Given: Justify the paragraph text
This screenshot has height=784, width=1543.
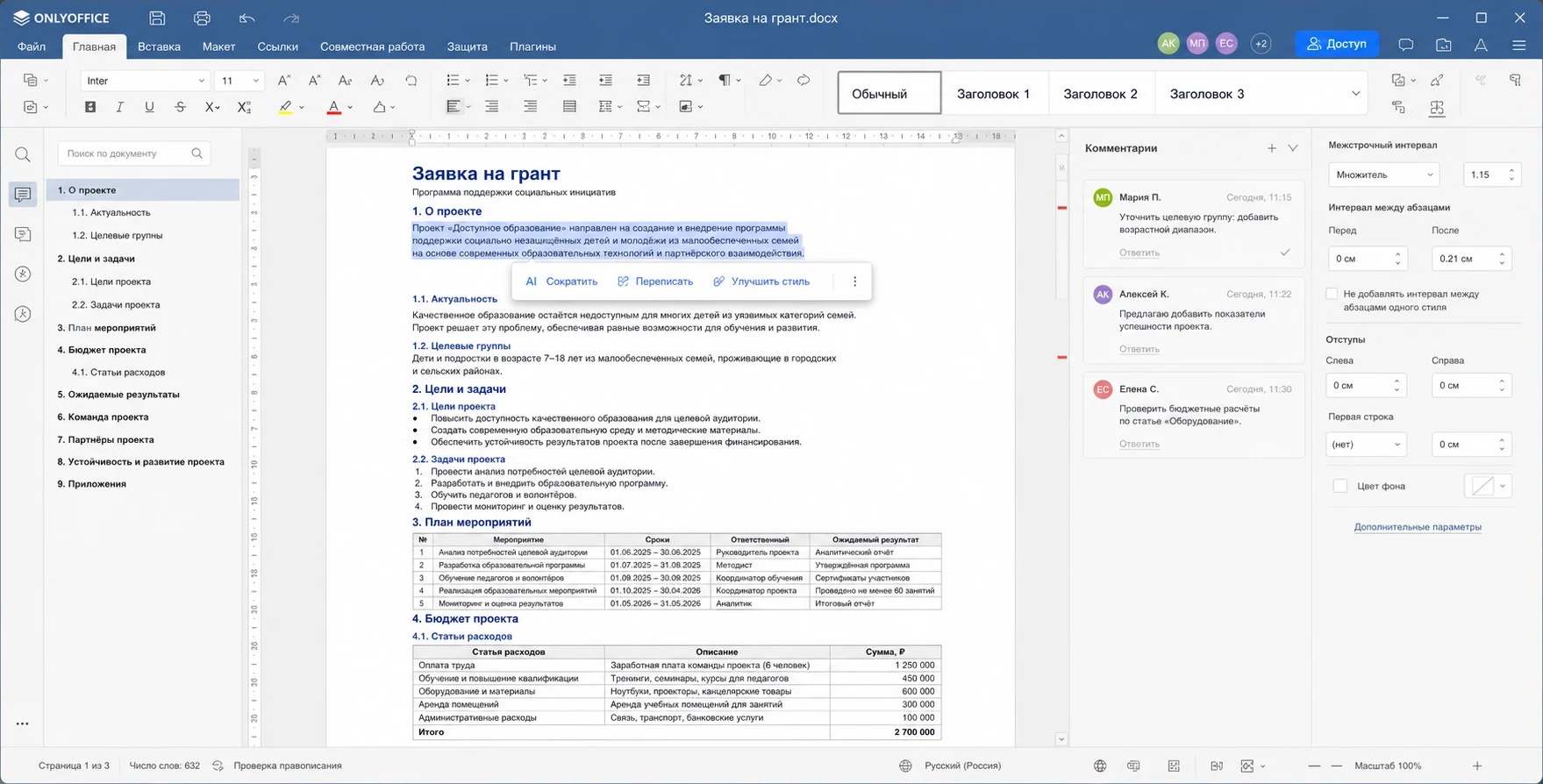Looking at the screenshot, I should (569, 107).
